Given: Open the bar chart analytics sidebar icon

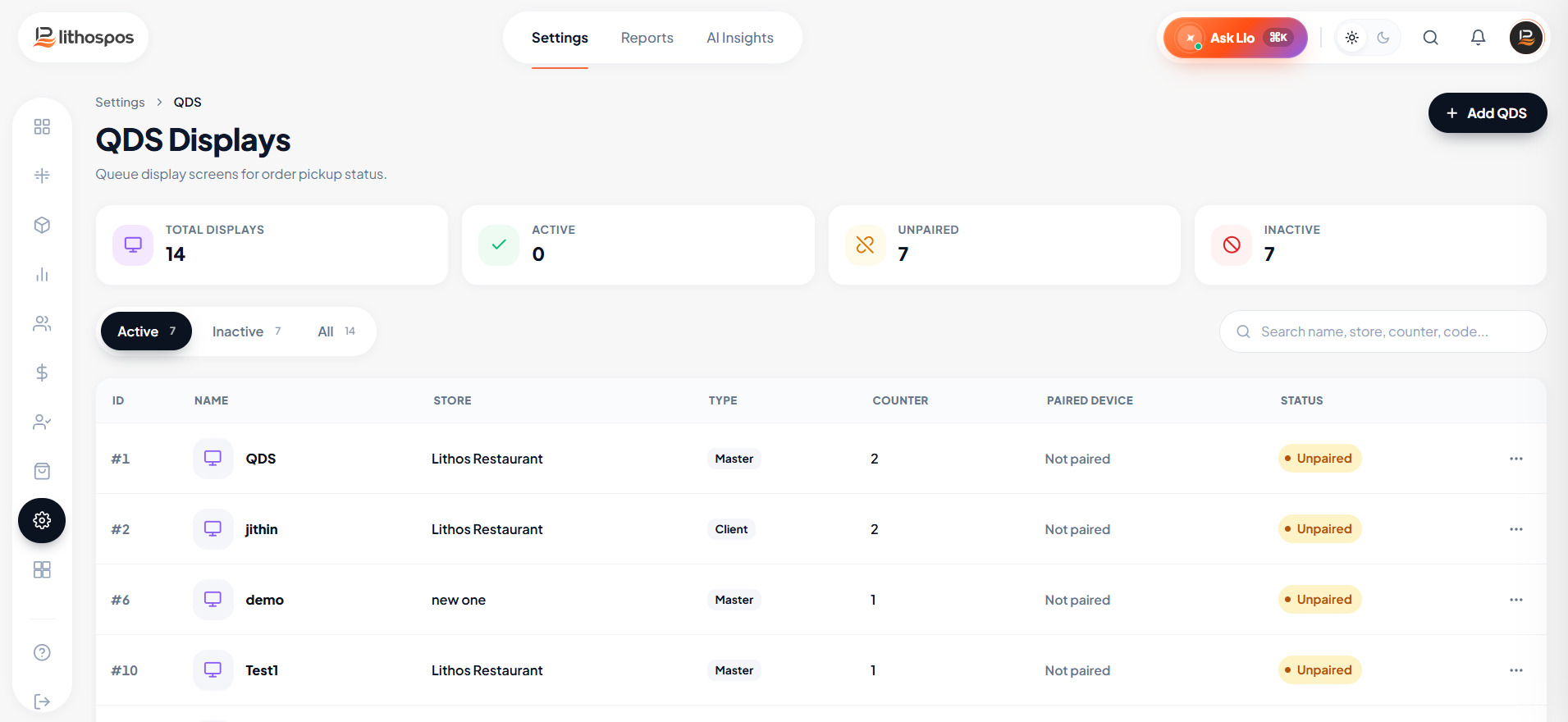Looking at the screenshot, I should 42,274.
